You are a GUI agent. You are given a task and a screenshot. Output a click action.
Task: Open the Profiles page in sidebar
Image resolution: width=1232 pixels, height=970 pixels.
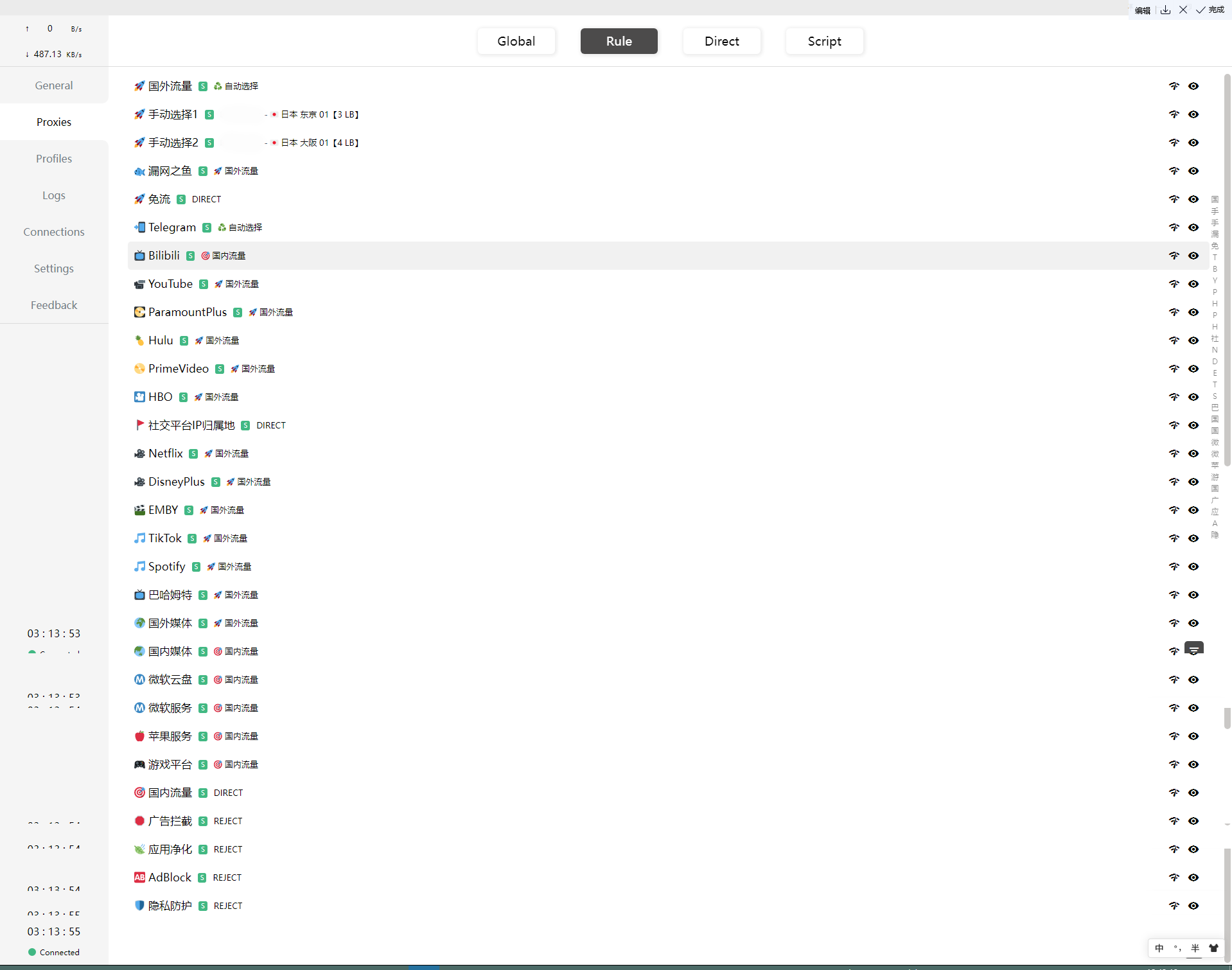click(x=54, y=159)
